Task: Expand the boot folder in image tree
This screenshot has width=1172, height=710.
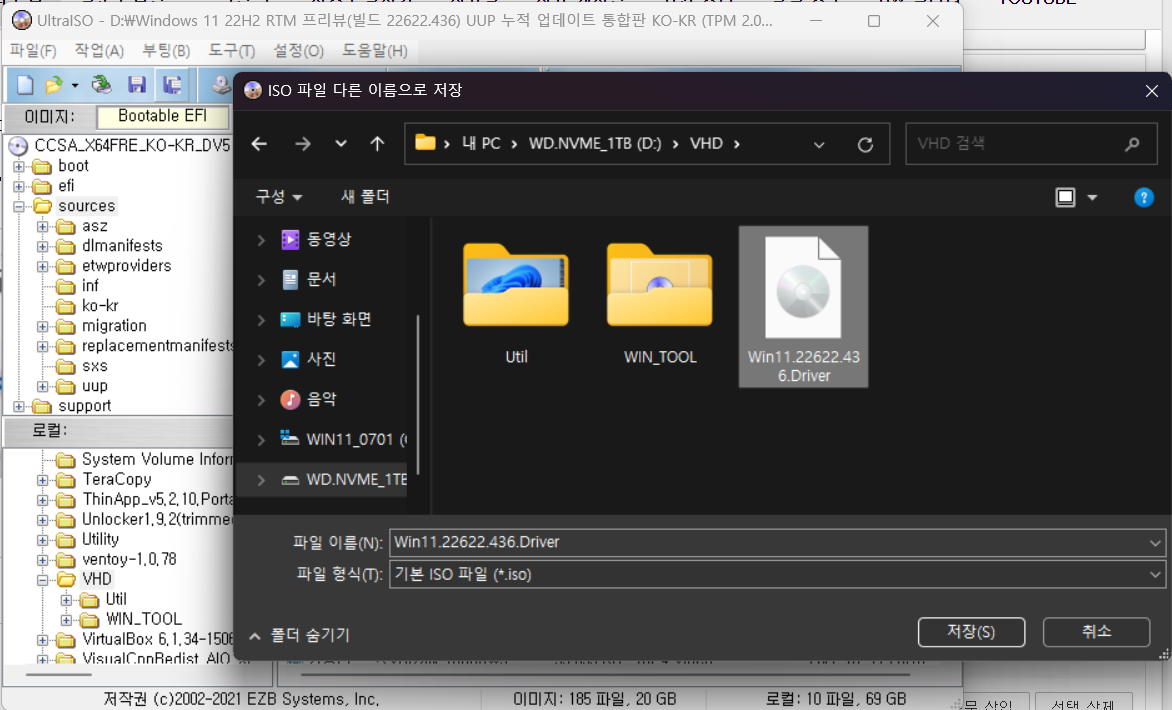Action: pos(19,166)
